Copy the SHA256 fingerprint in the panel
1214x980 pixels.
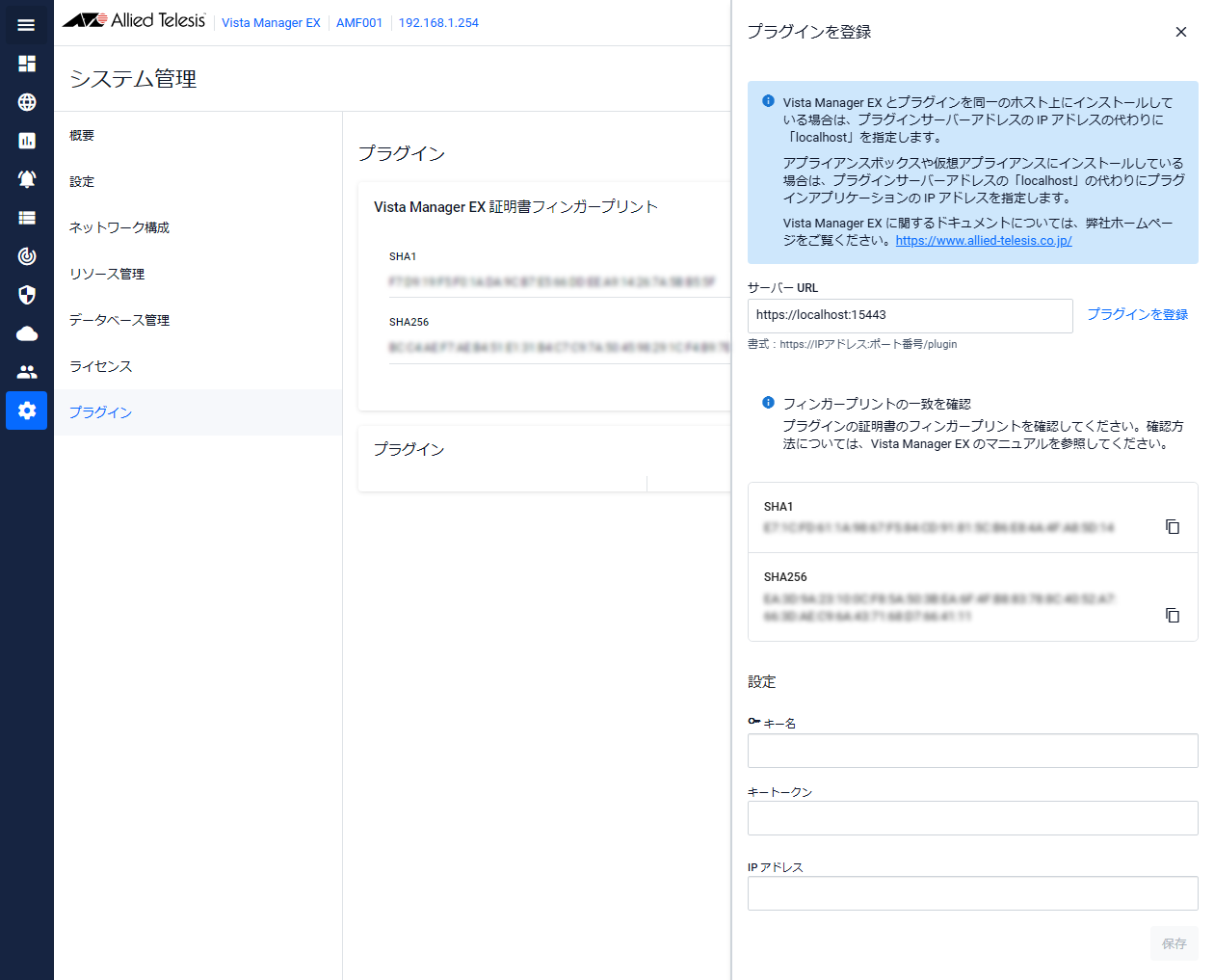(x=1173, y=615)
